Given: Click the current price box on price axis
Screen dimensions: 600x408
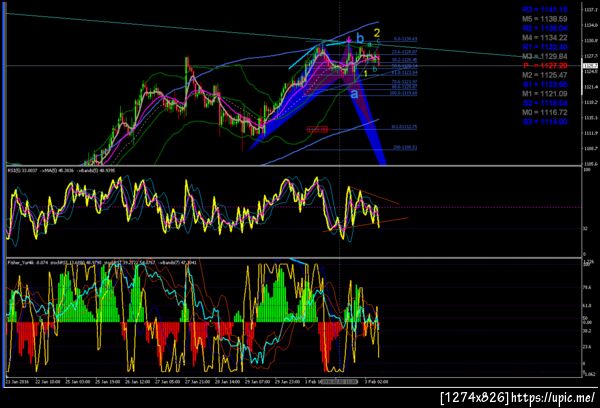Looking at the screenshot, I should click(590, 66).
